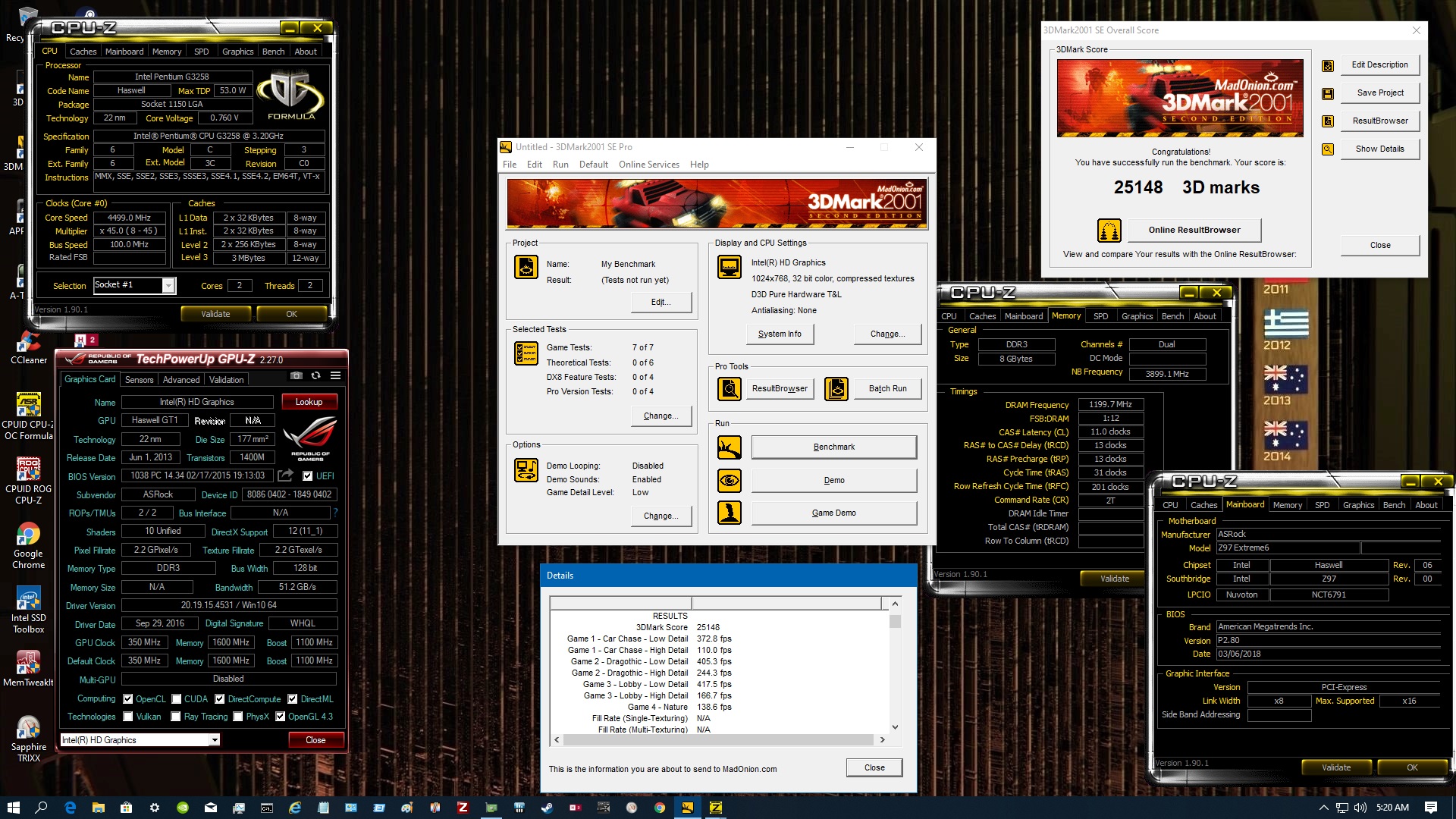Open CCleaner desktop icon
Image resolution: width=1456 pixels, height=819 pixels.
click(x=29, y=347)
